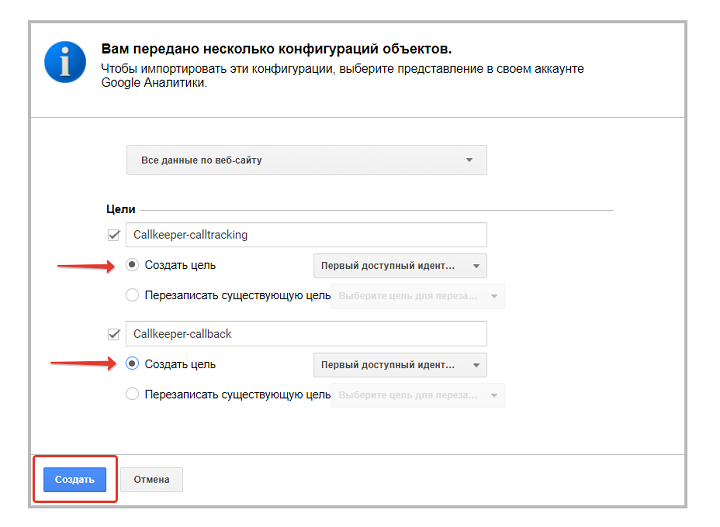Select 'Перезаписать существующую цель' for Callkeeper-callback

coord(132,394)
